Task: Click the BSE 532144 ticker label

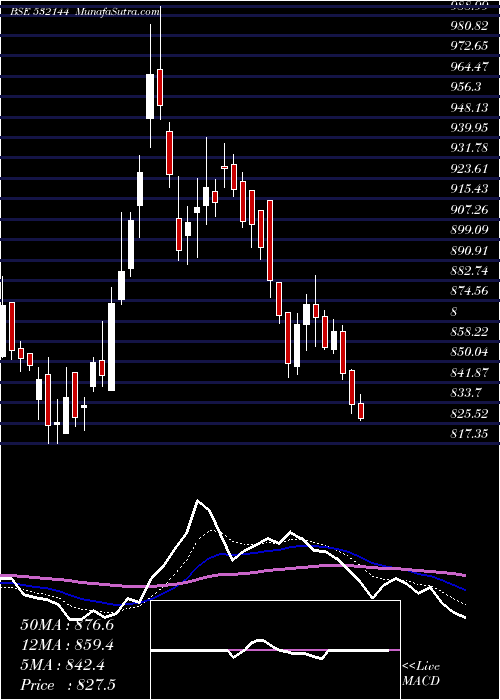Action: 40,12
